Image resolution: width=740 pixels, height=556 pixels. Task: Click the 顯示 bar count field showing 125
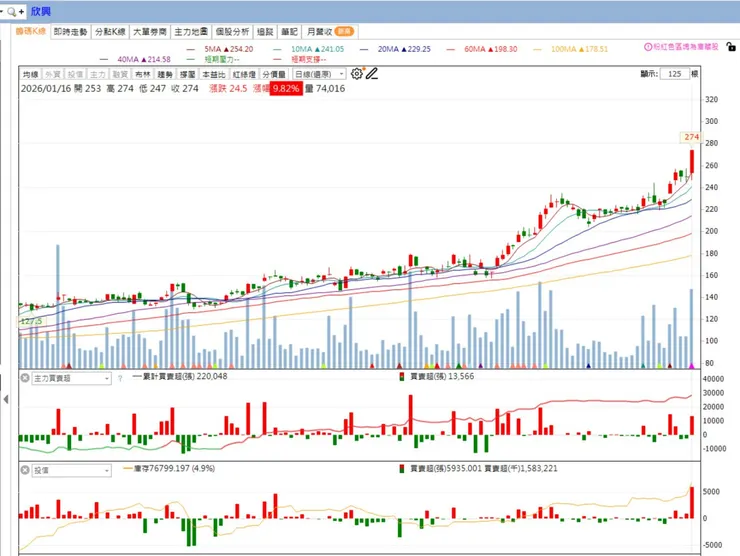point(675,74)
